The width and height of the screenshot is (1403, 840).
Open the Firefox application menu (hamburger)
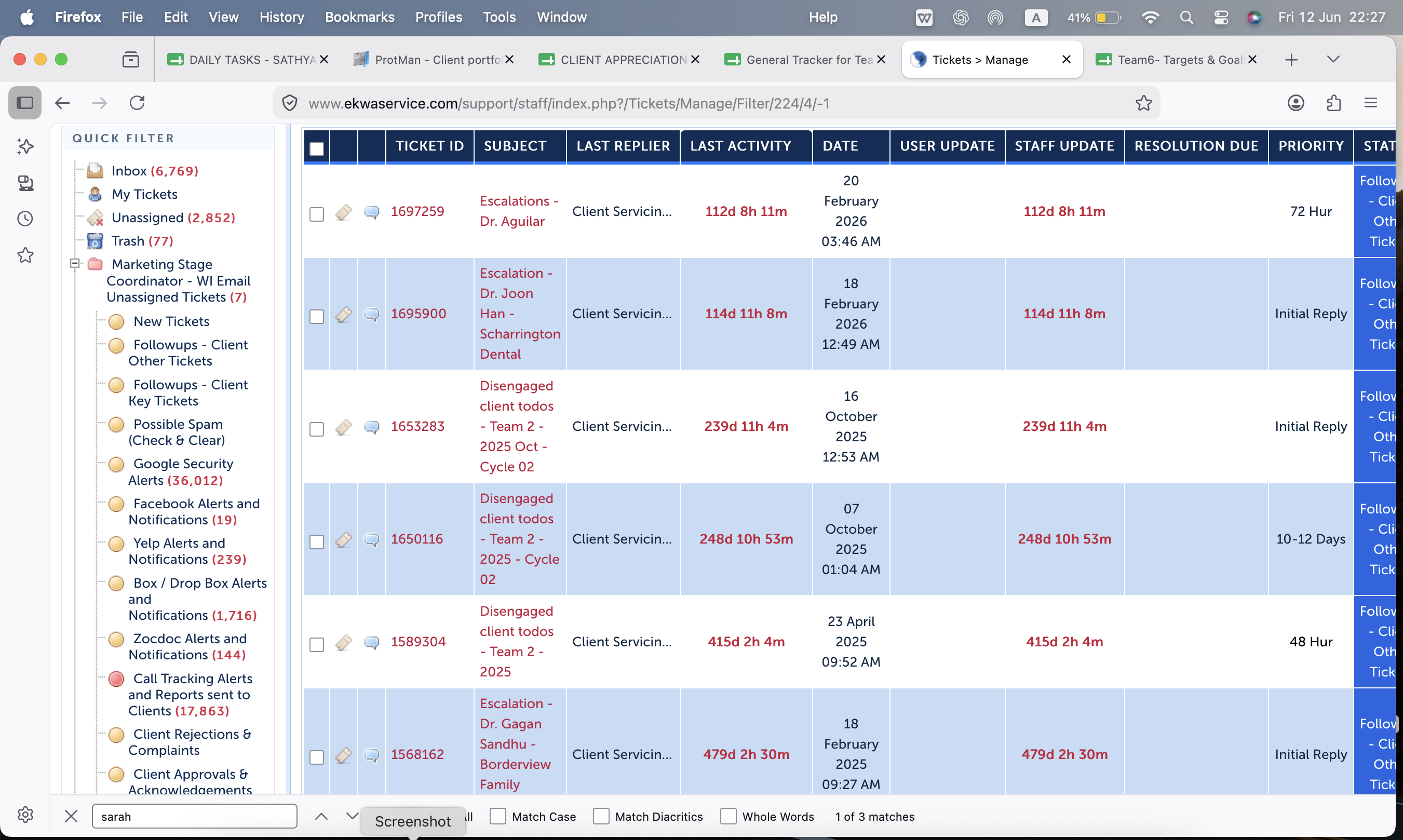click(x=1370, y=103)
